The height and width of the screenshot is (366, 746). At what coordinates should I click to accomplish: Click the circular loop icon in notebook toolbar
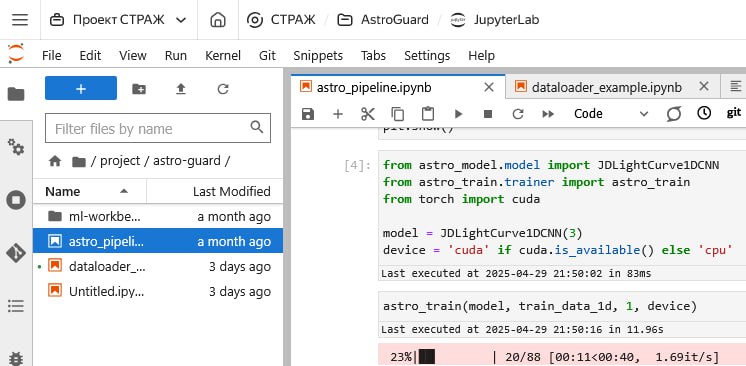click(x=674, y=114)
